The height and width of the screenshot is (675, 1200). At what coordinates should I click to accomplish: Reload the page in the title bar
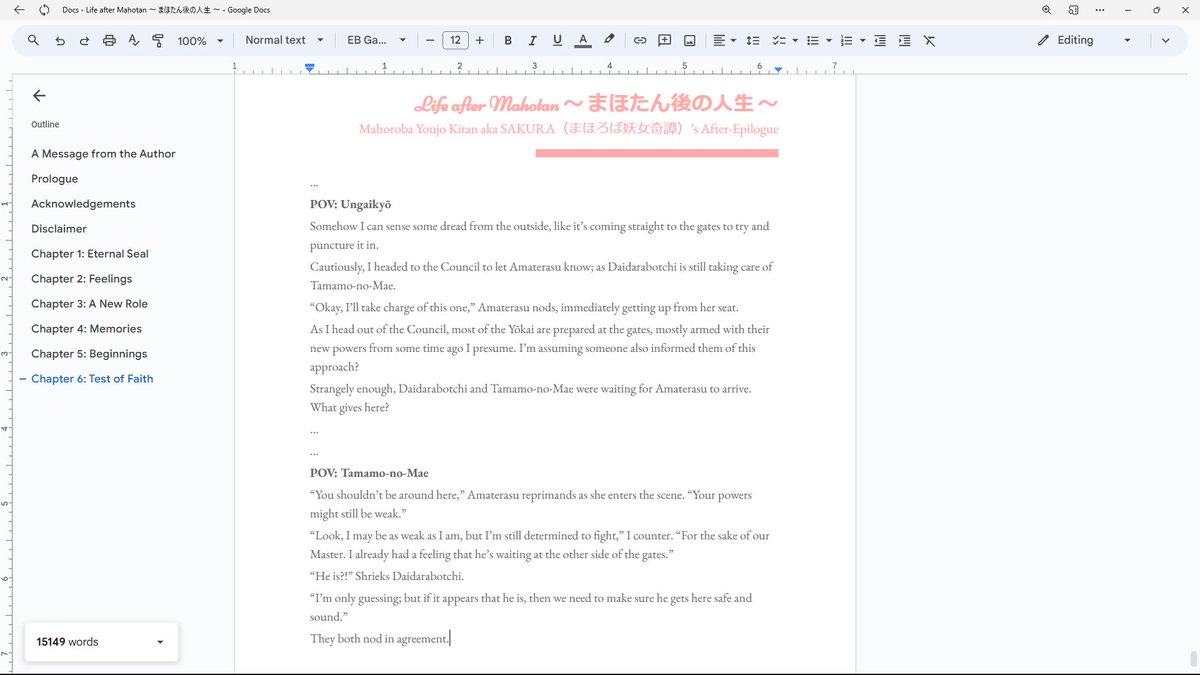44,10
